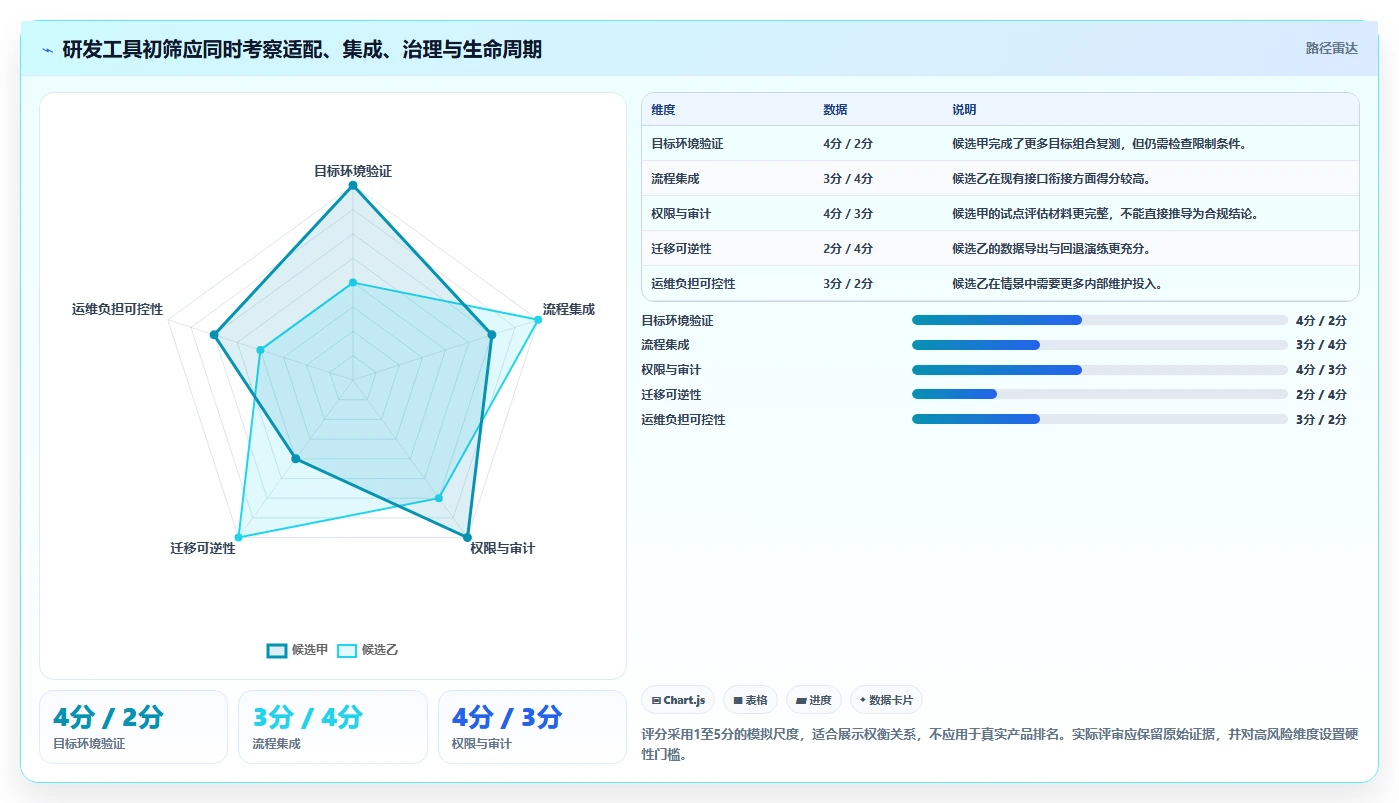Click the 候选乙 legend color box
The width and height of the screenshot is (1399, 803).
click(x=347, y=650)
